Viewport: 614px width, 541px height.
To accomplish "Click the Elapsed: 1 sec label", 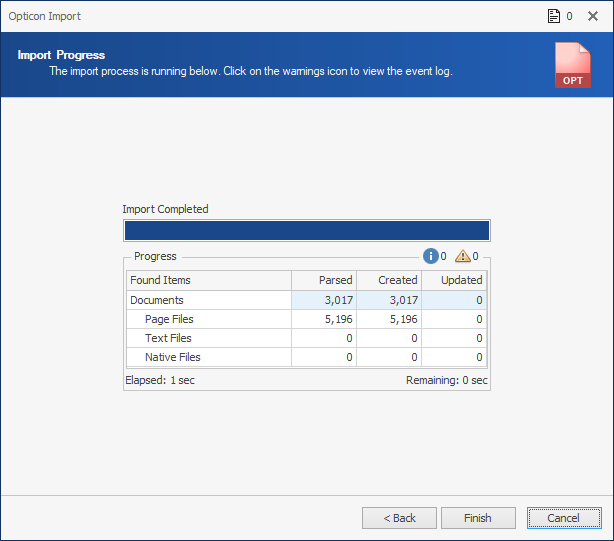I will point(160,380).
